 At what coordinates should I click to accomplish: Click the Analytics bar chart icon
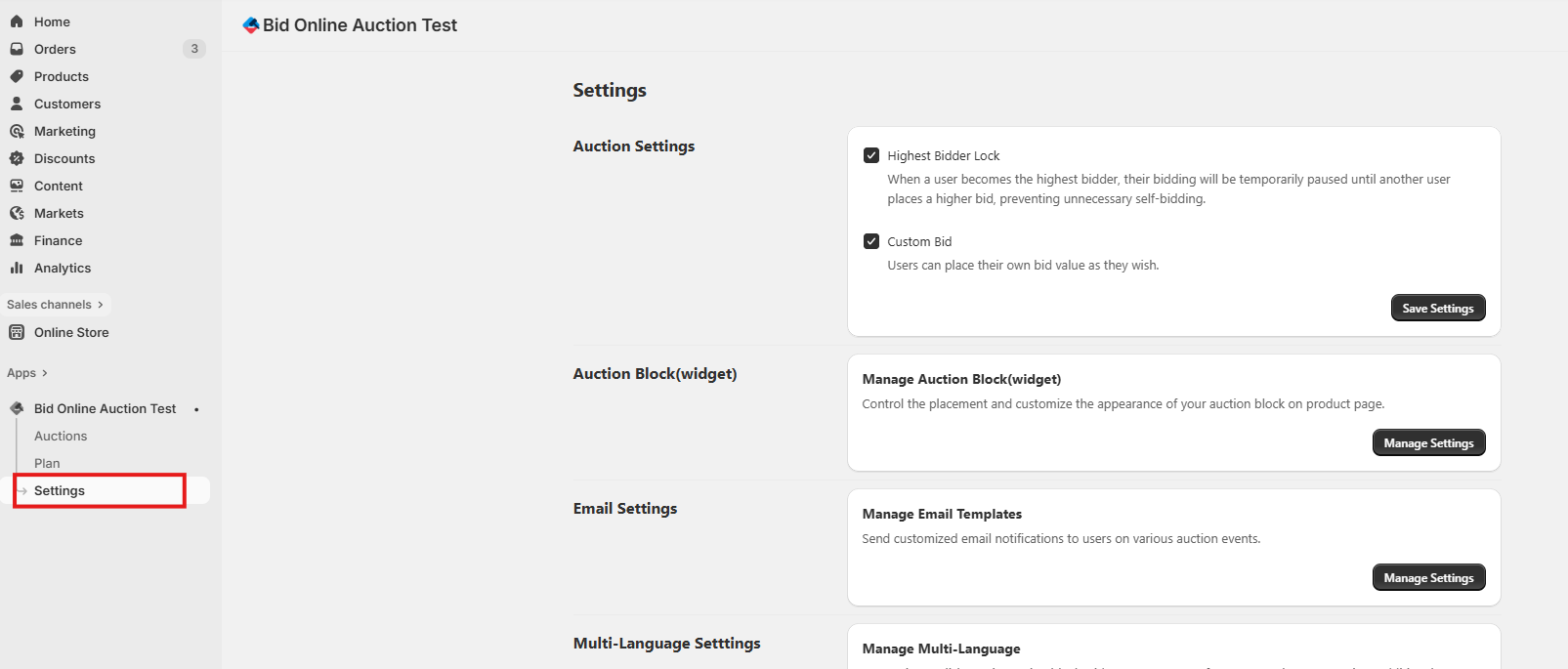click(x=17, y=268)
